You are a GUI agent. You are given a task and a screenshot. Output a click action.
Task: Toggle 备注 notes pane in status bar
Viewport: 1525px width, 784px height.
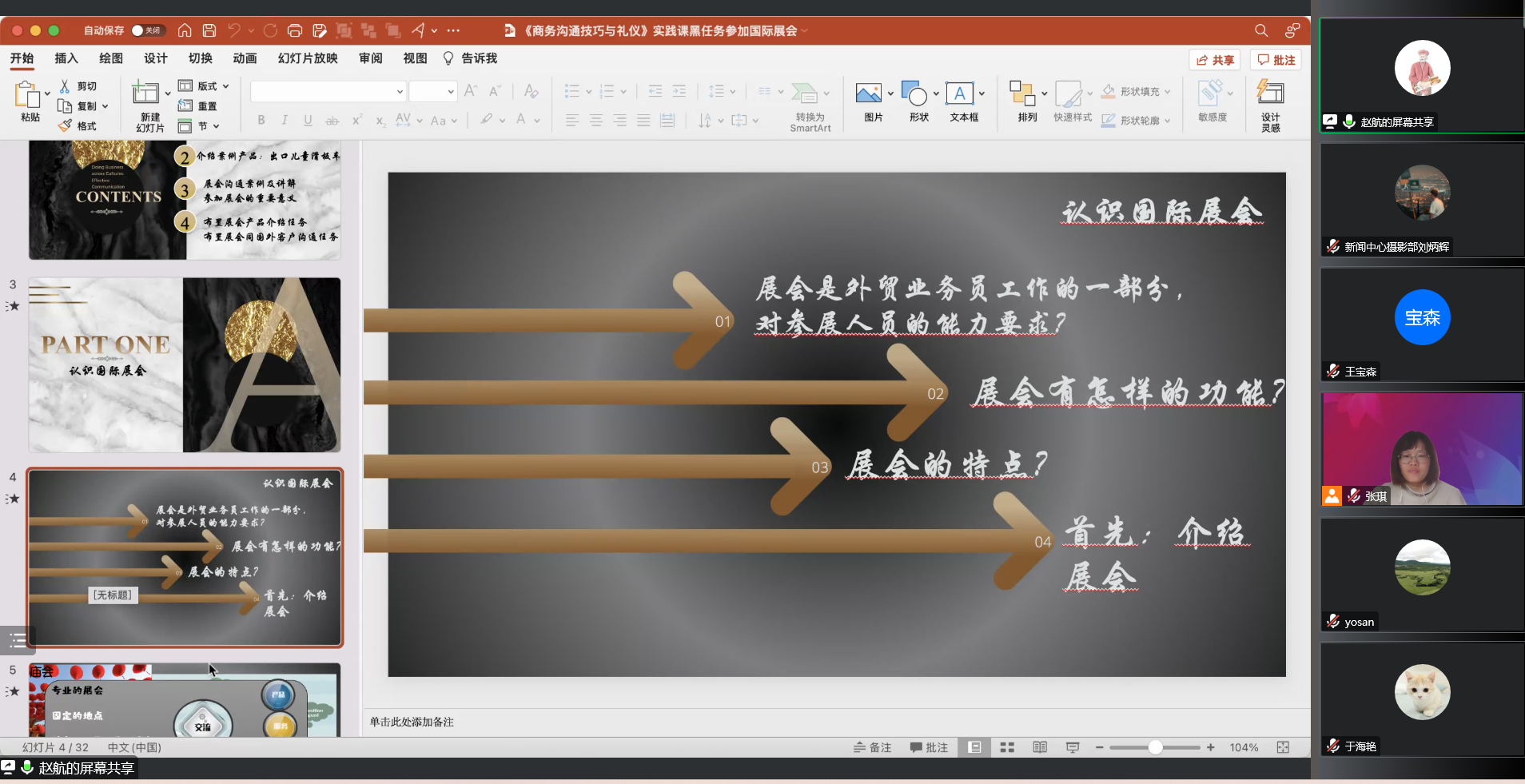click(x=873, y=747)
